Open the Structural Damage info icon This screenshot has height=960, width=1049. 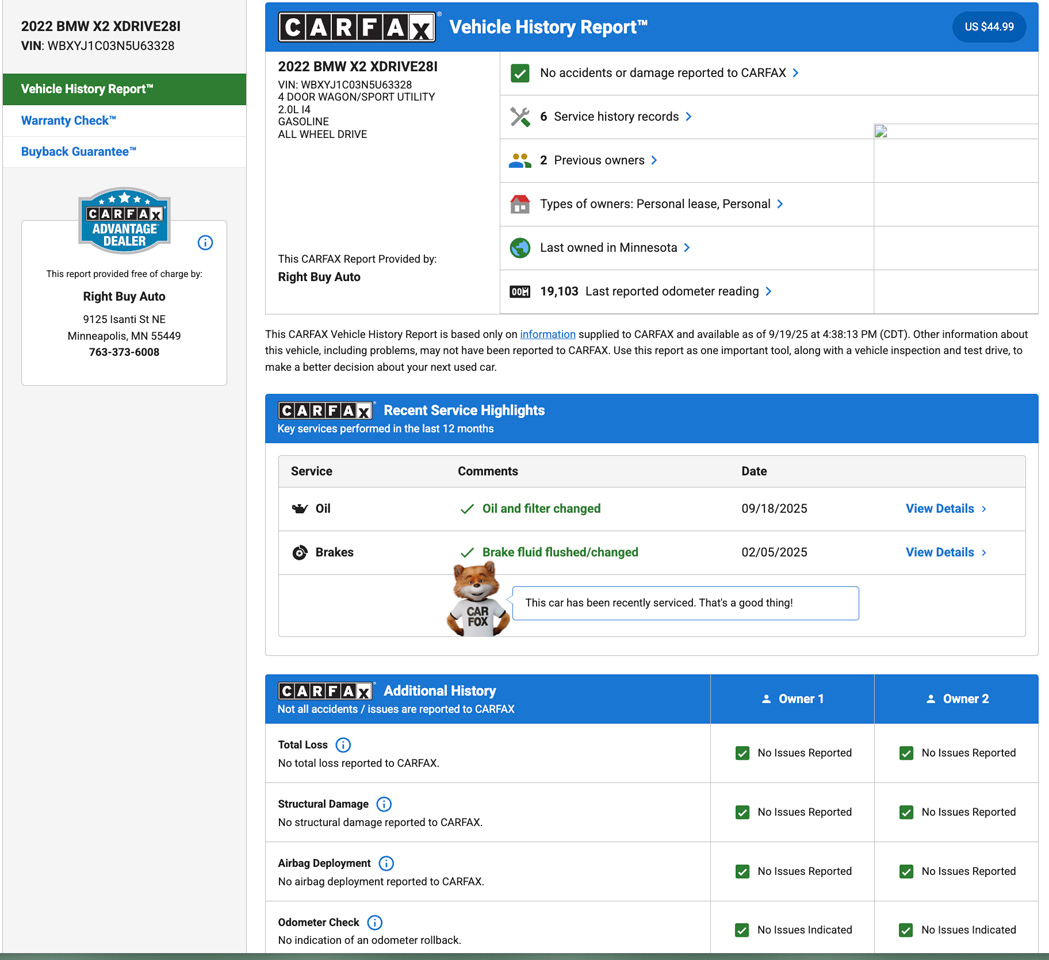(384, 804)
